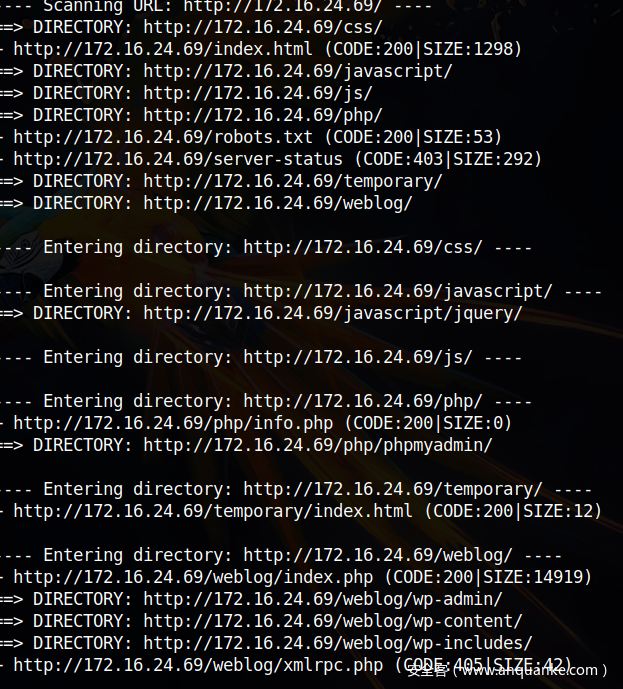Click the phpmyadmin directory URL
The height and width of the screenshot is (689, 623).
[x=318, y=445]
